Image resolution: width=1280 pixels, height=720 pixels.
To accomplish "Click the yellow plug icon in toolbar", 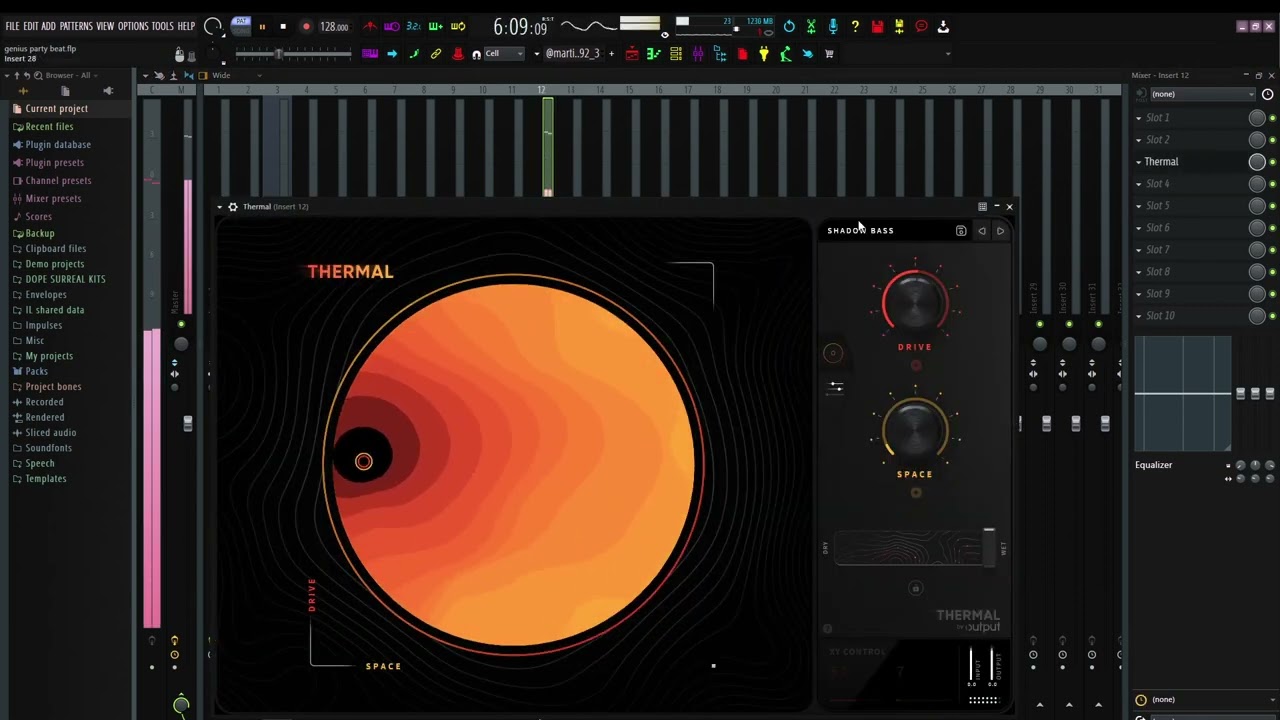I will point(764,54).
